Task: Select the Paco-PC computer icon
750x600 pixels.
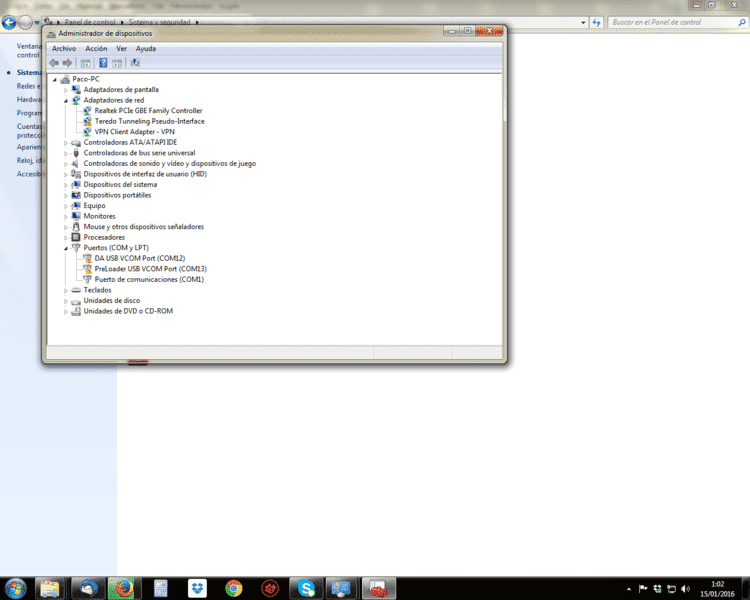Action: [x=65, y=79]
